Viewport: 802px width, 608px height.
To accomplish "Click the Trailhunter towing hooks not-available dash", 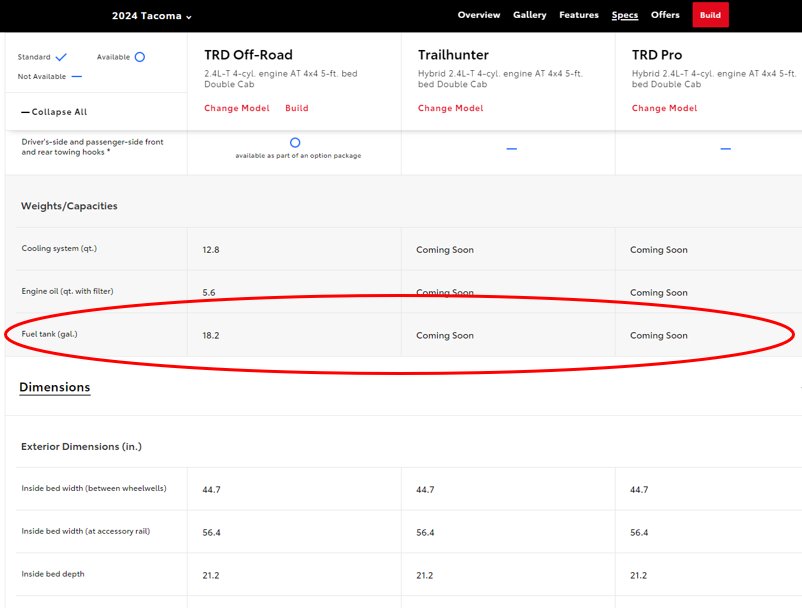I will coord(511,149).
